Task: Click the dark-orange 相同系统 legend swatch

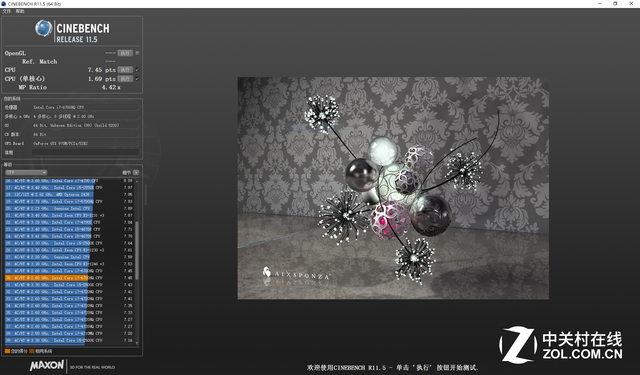Action: 32,351
